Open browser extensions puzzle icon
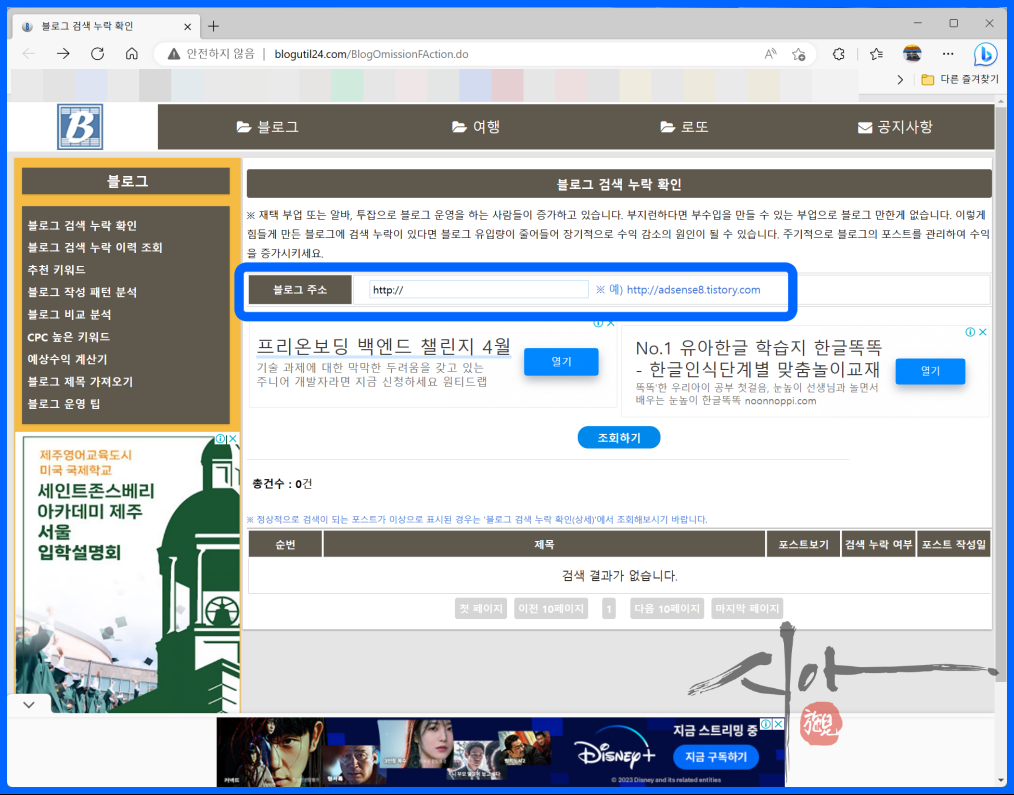Image resolution: width=1014 pixels, height=795 pixels. tap(839, 54)
